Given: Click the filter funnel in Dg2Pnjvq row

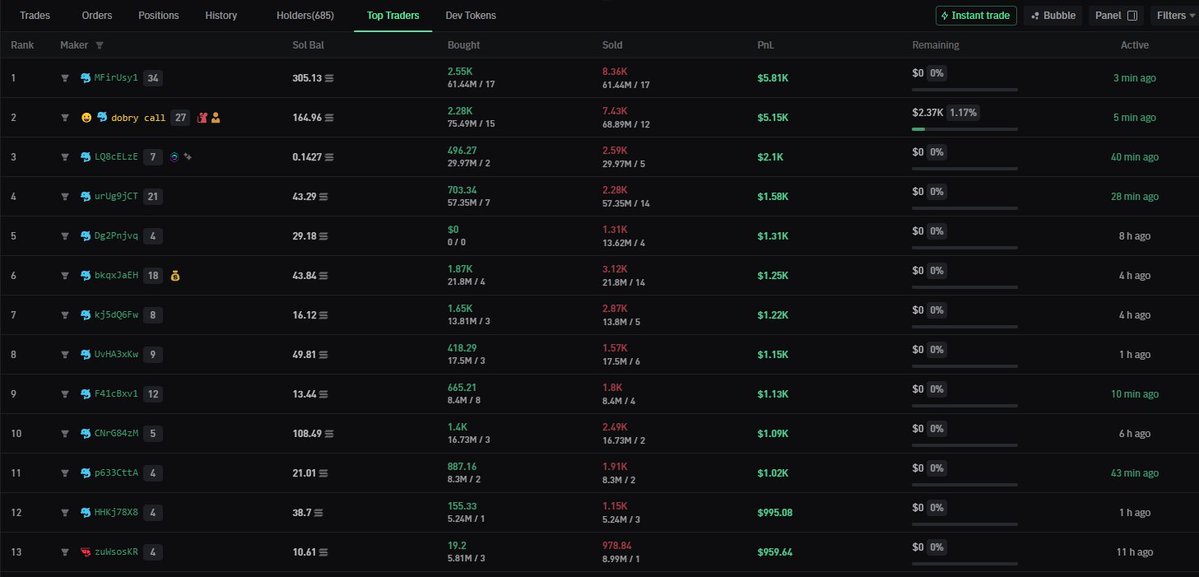Looking at the screenshot, I should pyautogui.click(x=65, y=236).
